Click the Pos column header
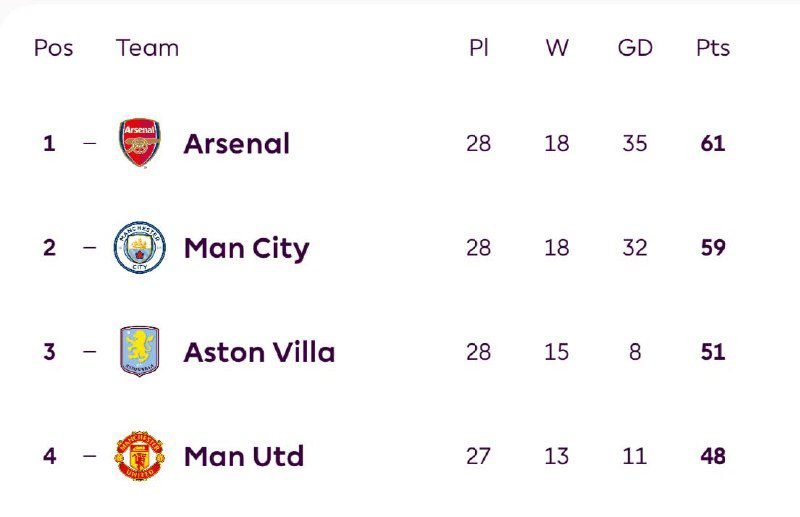 pos(53,48)
